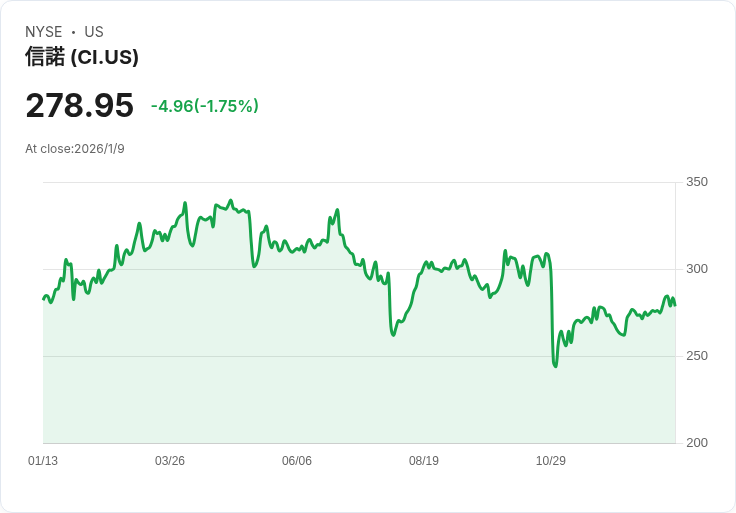Click the lowest dip of the price line
Image resolution: width=736 pixels, height=513 pixels.
point(555,366)
